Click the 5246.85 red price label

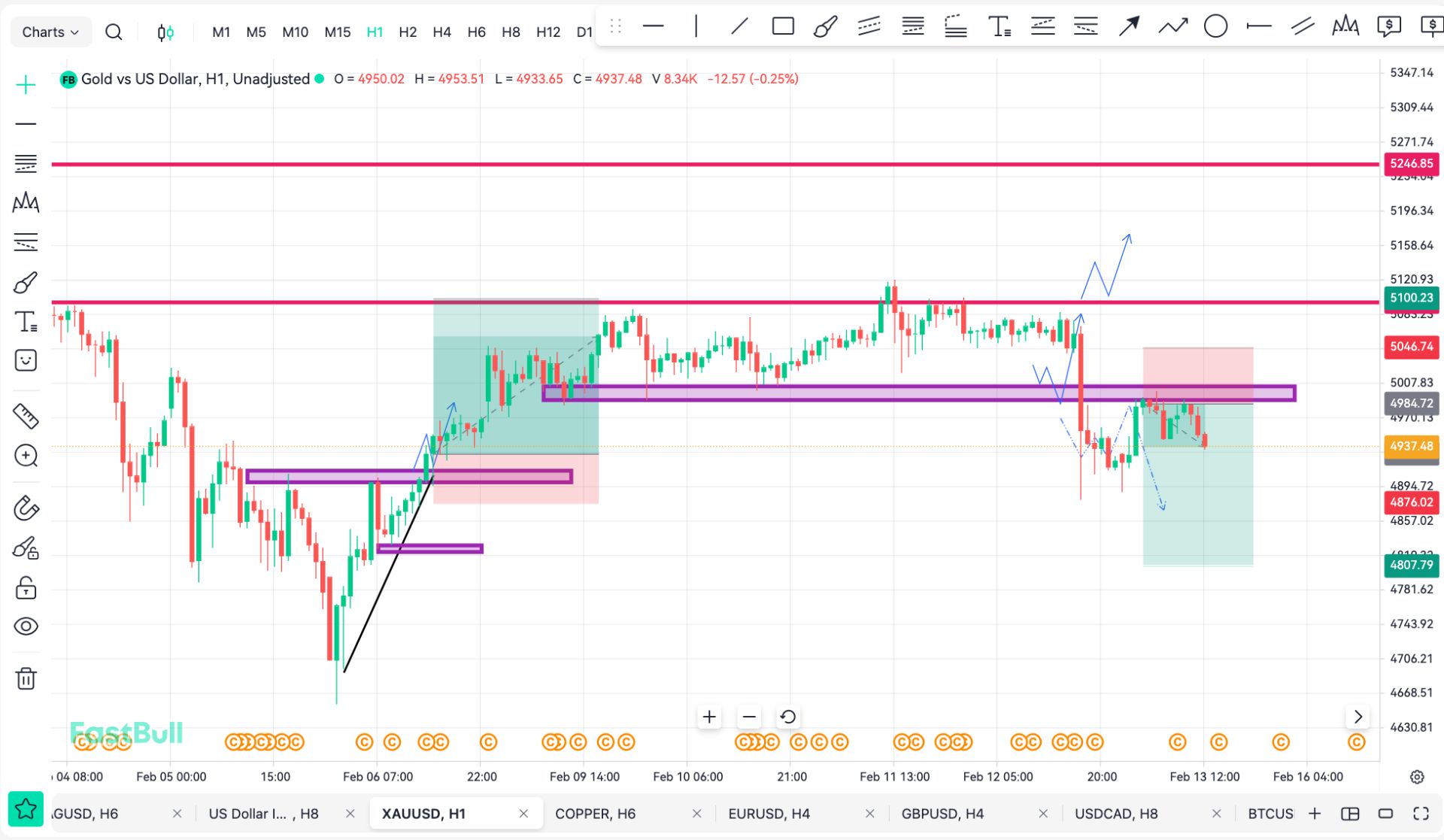point(1411,163)
